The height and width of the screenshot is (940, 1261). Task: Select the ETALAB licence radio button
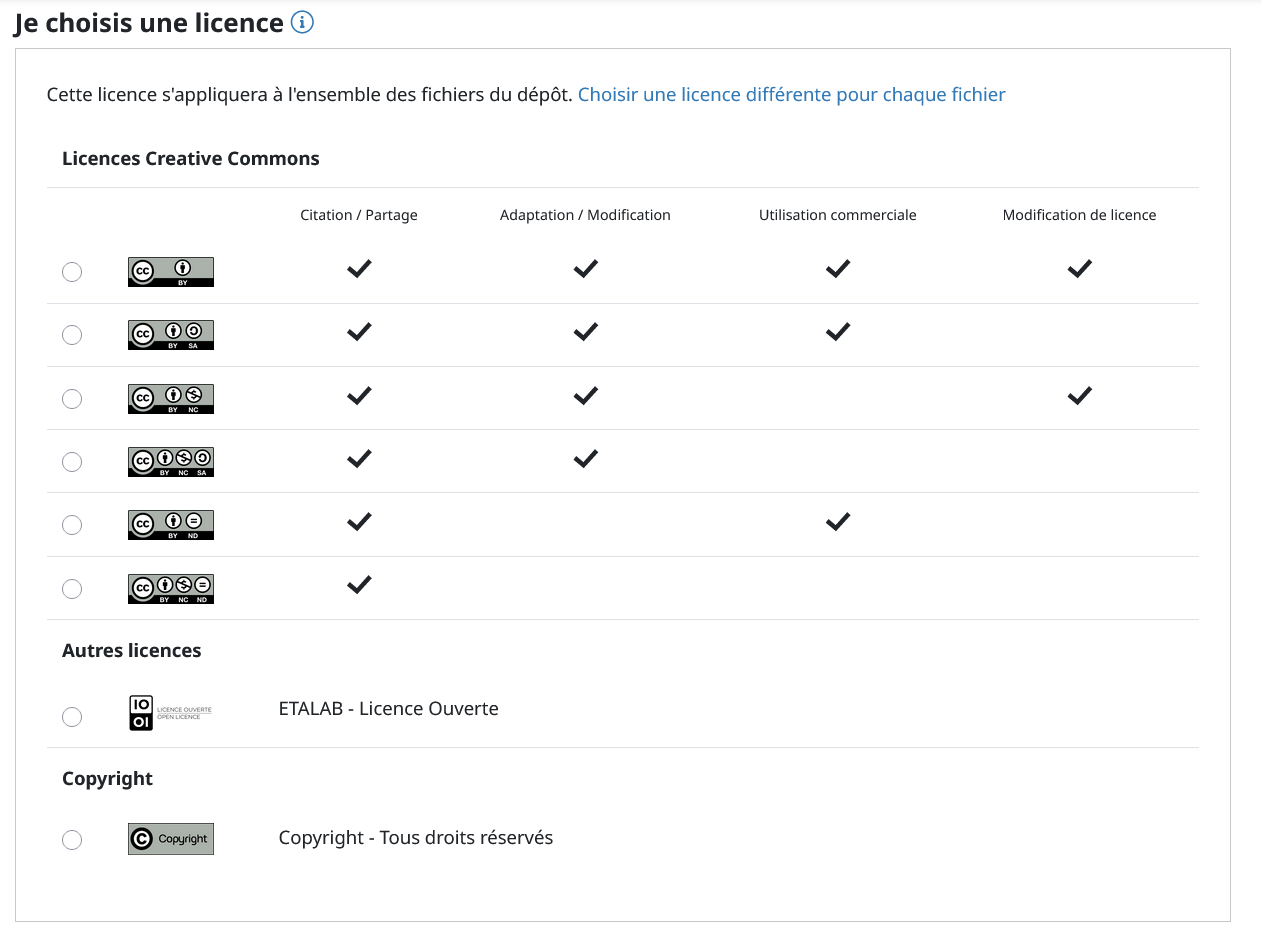point(72,717)
